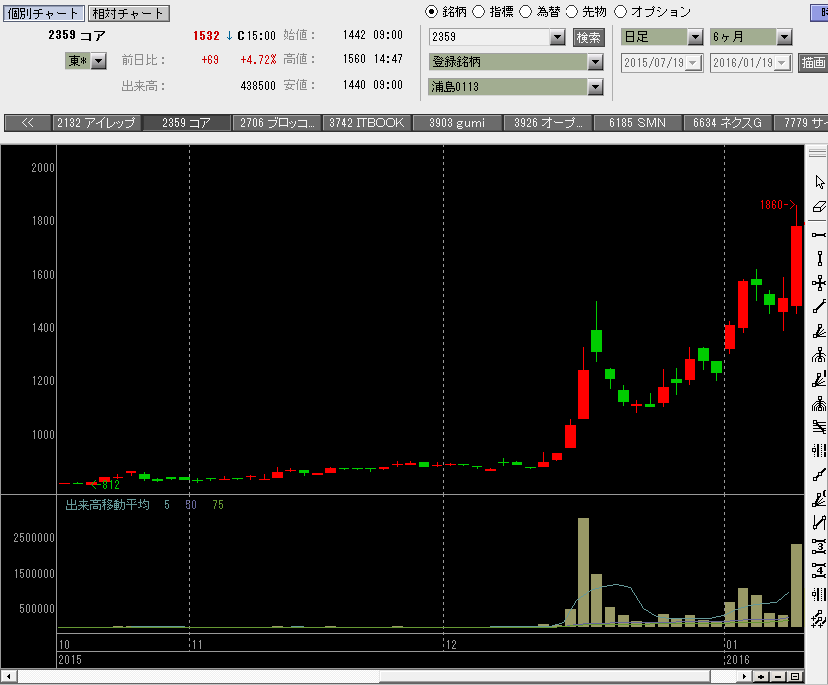Select the 2359 コア stock tab

click(186, 123)
